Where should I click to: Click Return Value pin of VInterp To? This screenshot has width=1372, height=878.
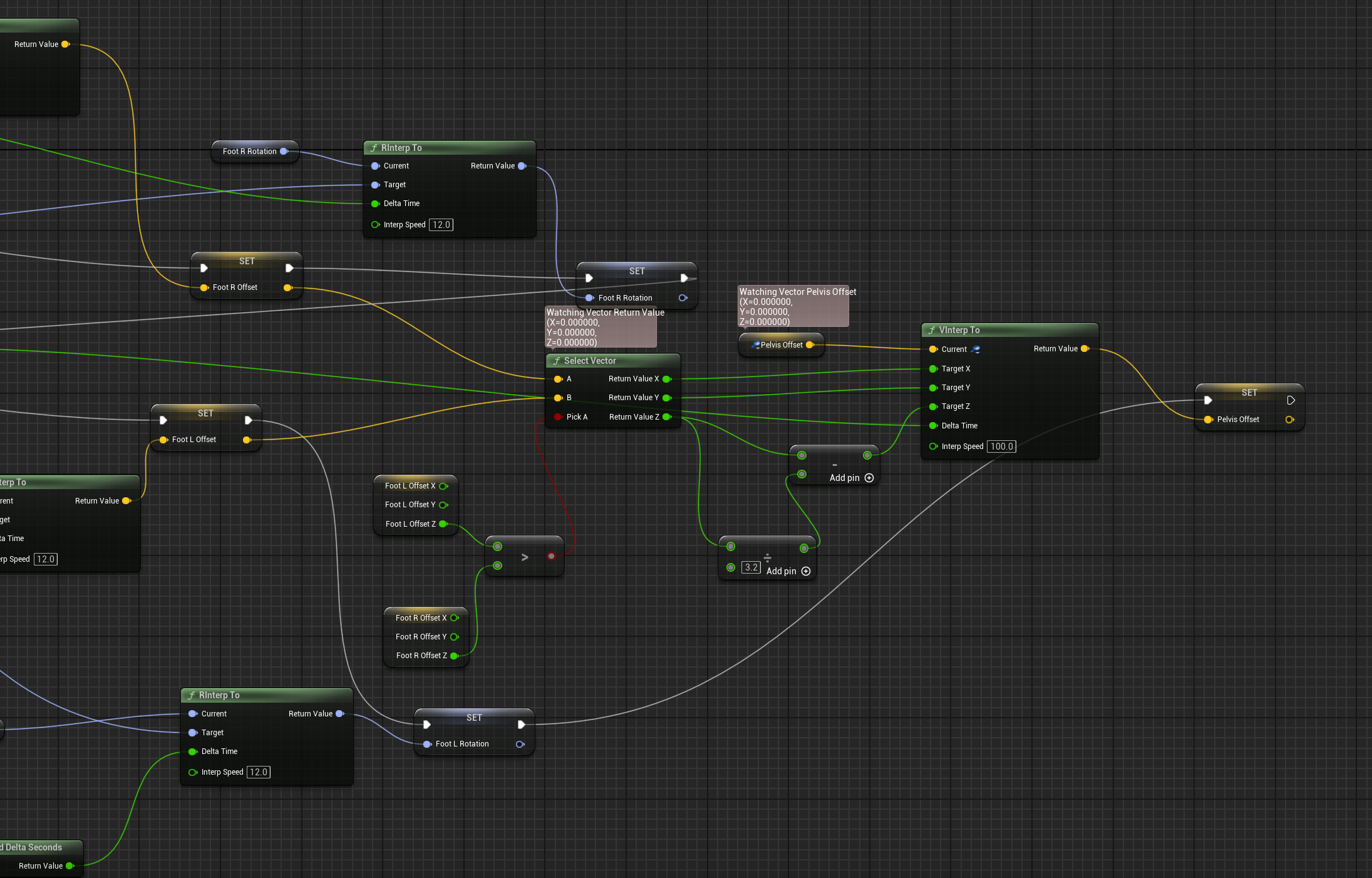[x=1085, y=349]
